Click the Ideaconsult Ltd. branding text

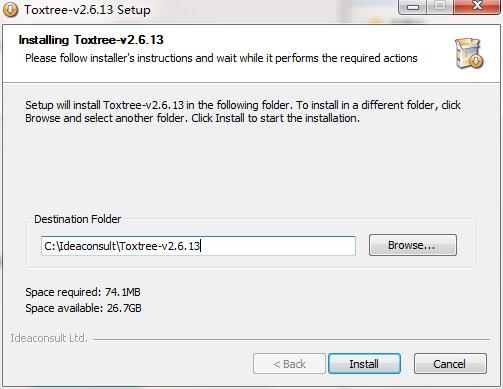[x=49, y=338]
